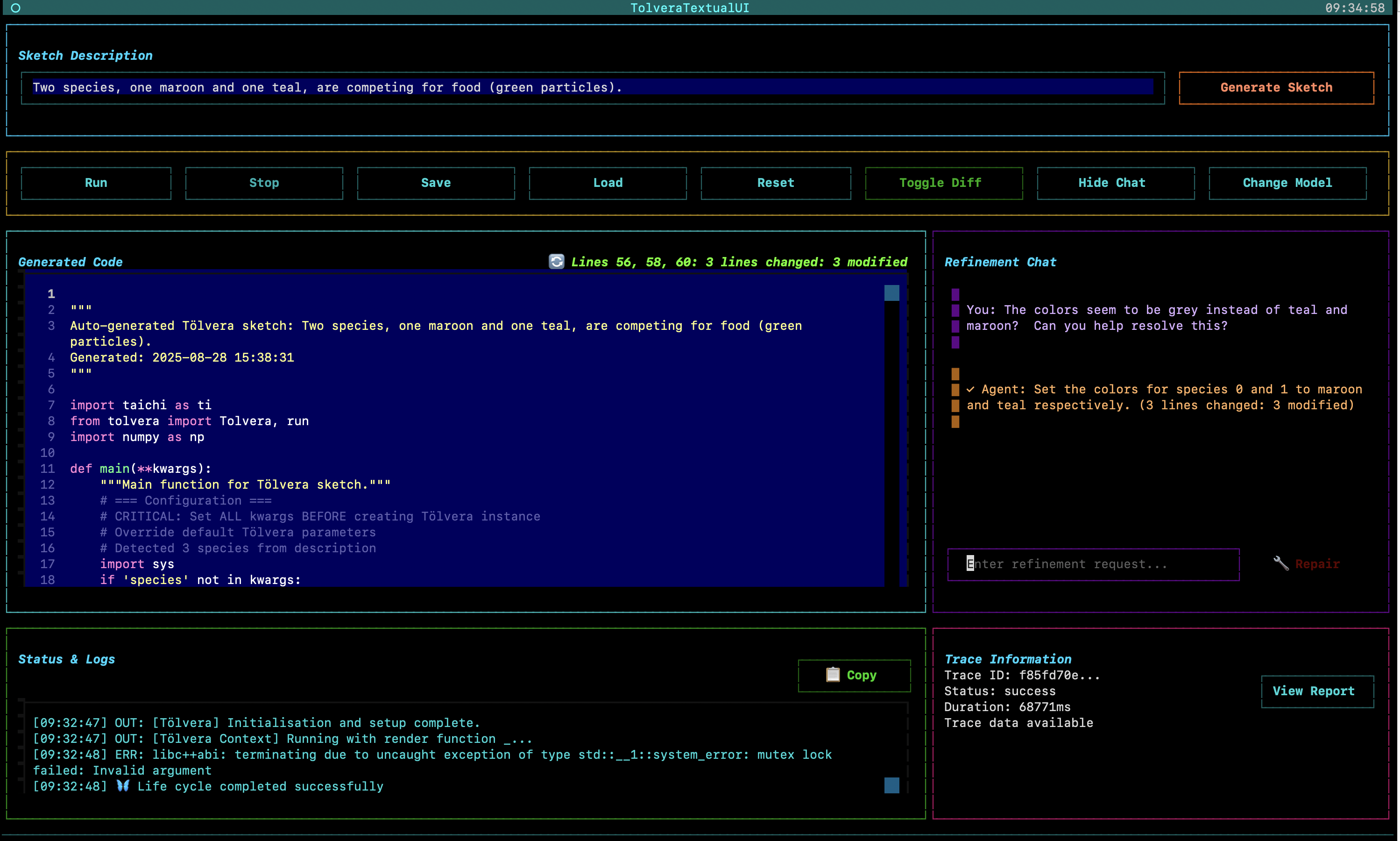1400x841 pixels.
Task: Click the logs panel scrollbar thumb
Action: [x=891, y=785]
